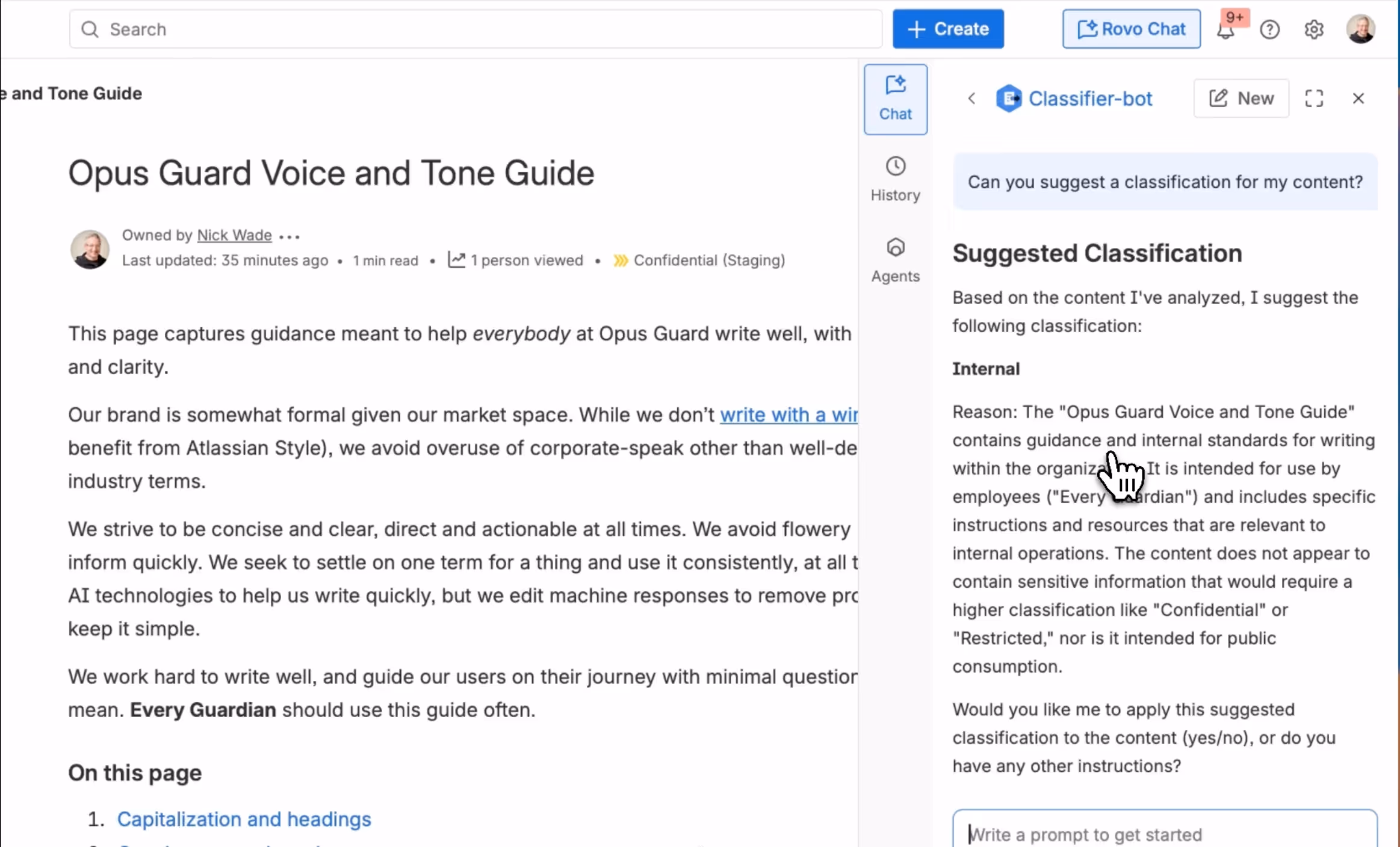This screenshot has width=1400, height=847.
Task: Toggle the Rovo Chat button
Action: 1131,29
